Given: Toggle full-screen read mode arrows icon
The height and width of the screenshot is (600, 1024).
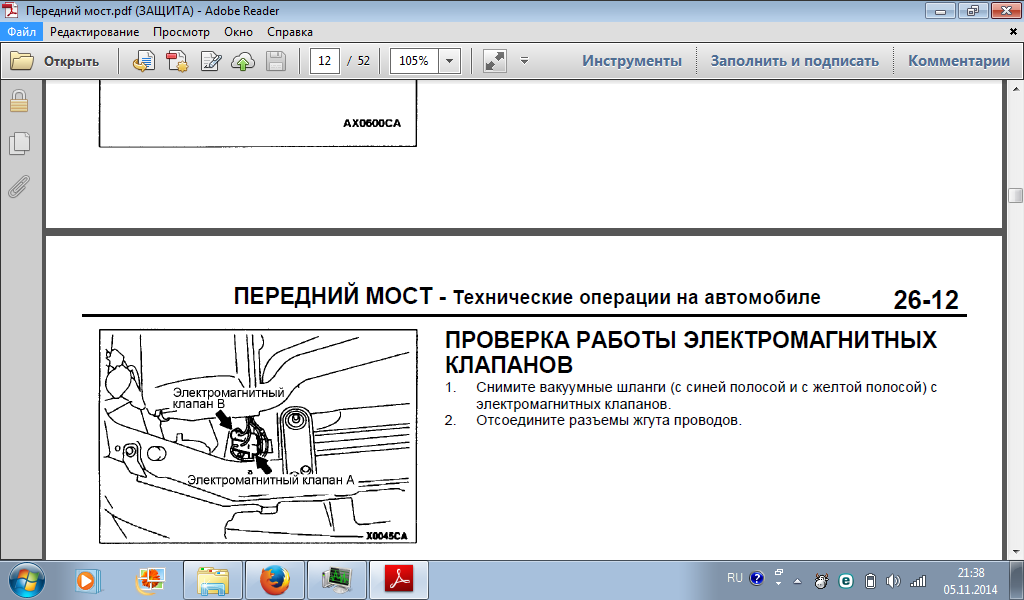Looking at the screenshot, I should (x=494, y=61).
